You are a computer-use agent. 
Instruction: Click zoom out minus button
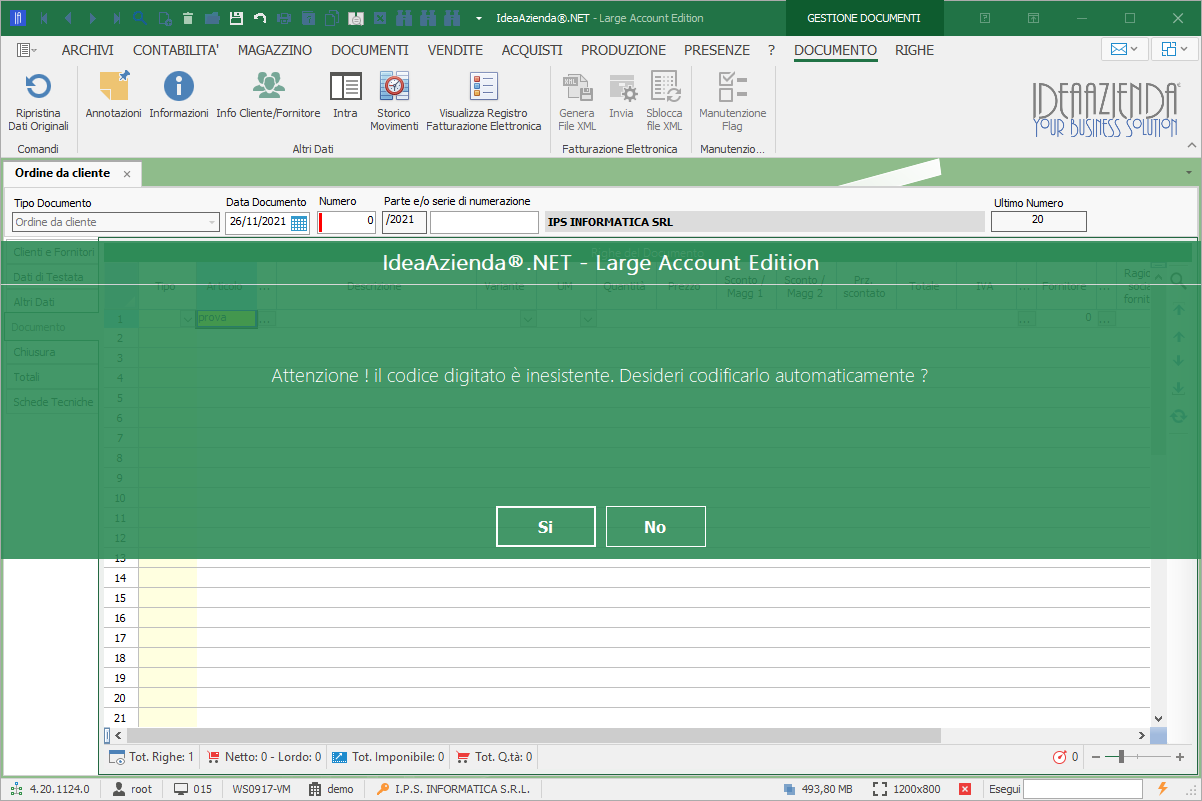tap(1097, 757)
